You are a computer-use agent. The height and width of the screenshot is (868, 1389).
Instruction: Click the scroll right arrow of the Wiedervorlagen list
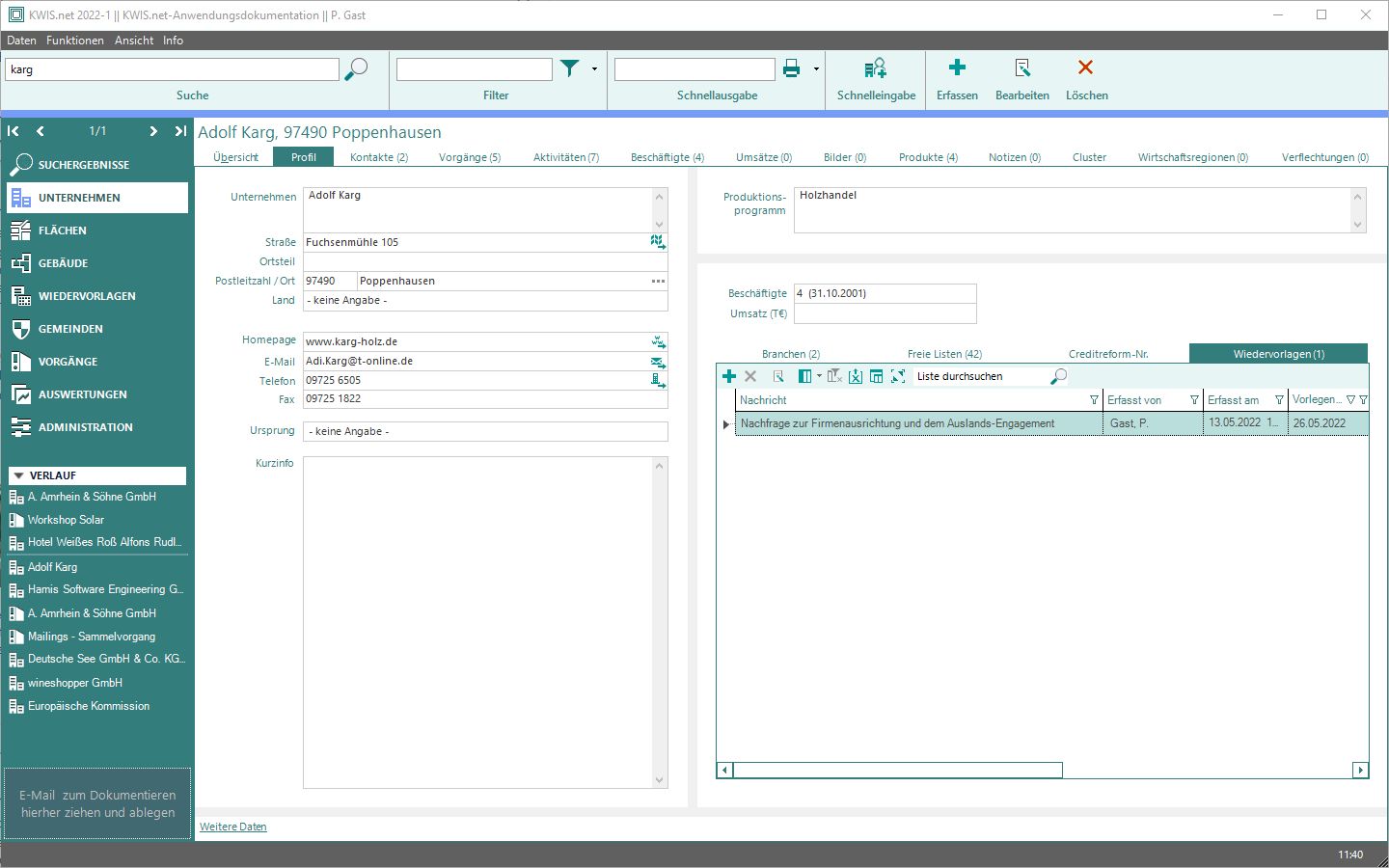1360,770
